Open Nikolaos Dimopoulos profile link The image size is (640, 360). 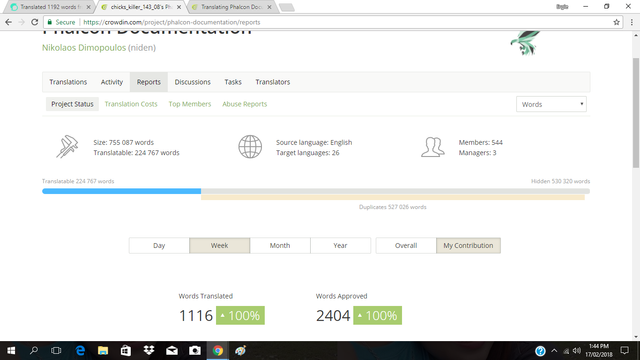click(x=84, y=48)
